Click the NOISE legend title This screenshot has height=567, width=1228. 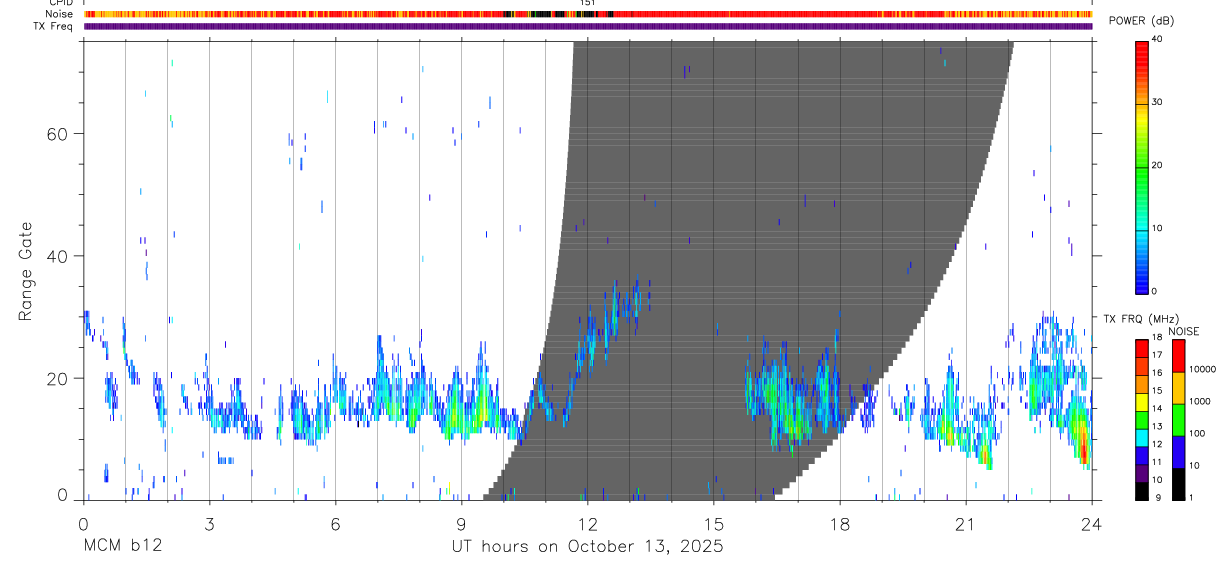[1184, 331]
